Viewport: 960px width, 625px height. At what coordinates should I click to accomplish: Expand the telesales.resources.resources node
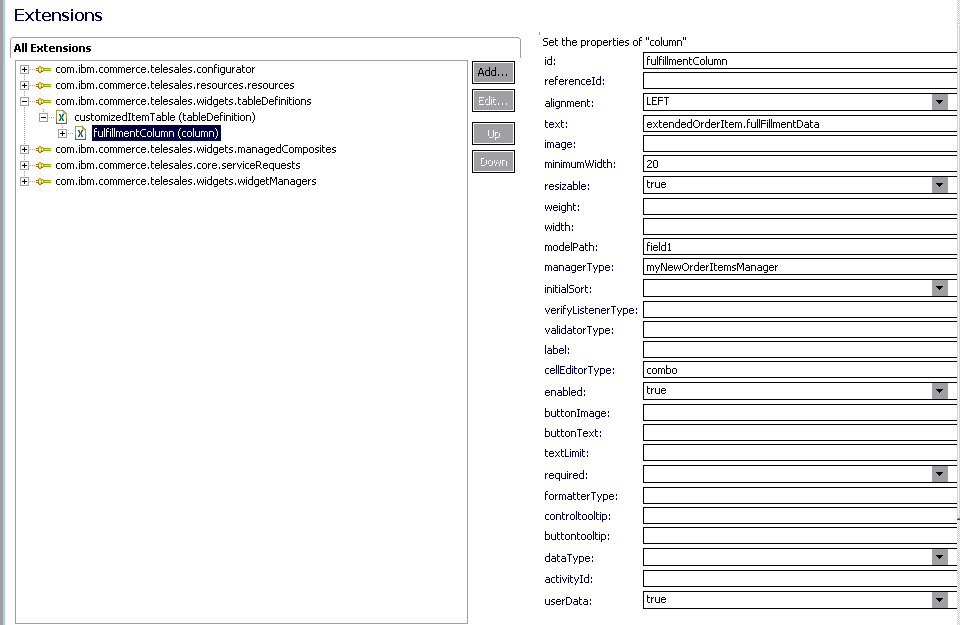point(24,85)
